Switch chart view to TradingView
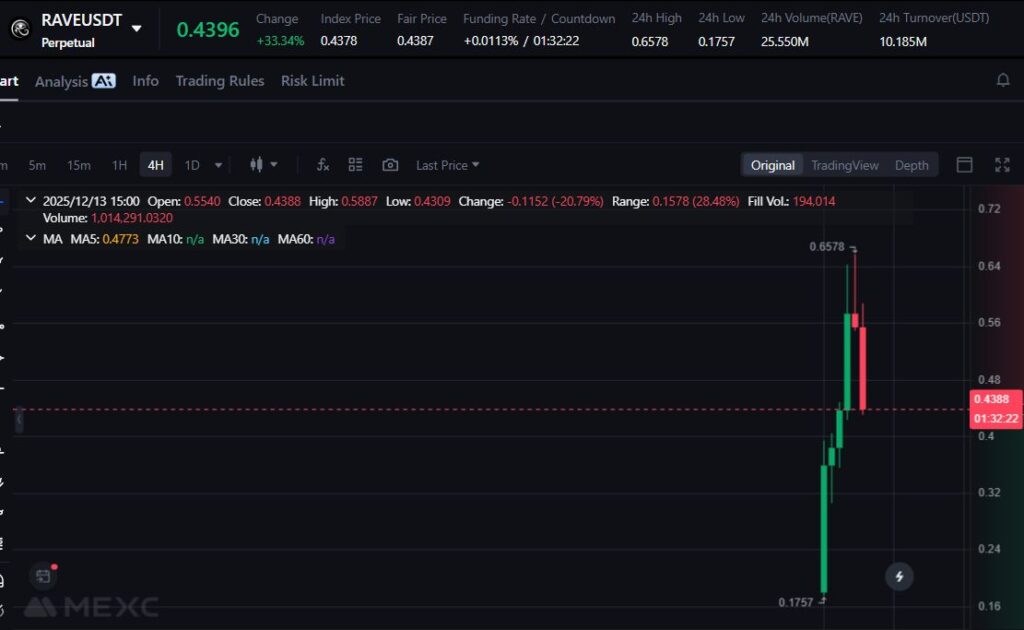This screenshot has height=630, width=1024. 844,165
